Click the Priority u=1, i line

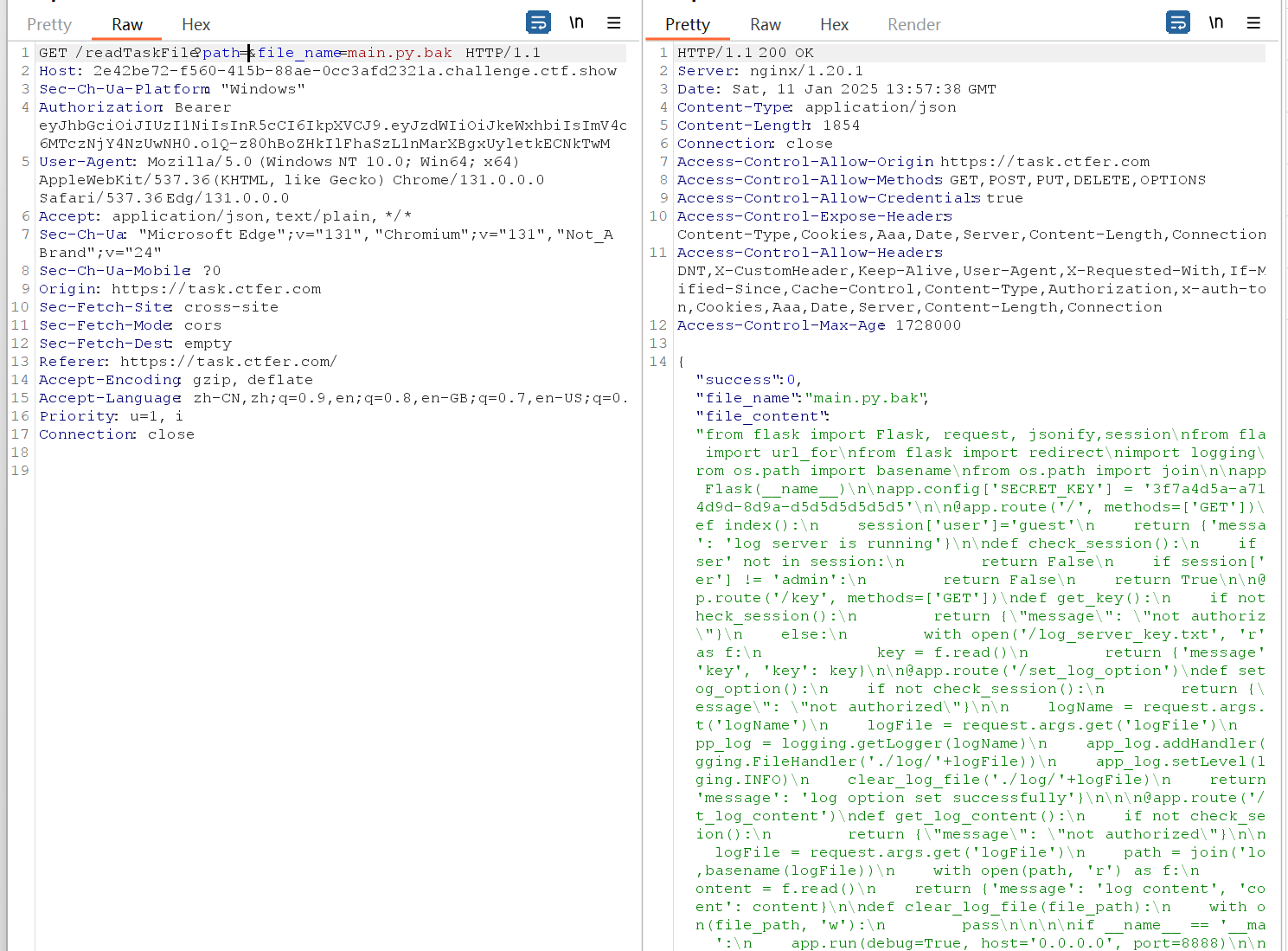coord(111,416)
